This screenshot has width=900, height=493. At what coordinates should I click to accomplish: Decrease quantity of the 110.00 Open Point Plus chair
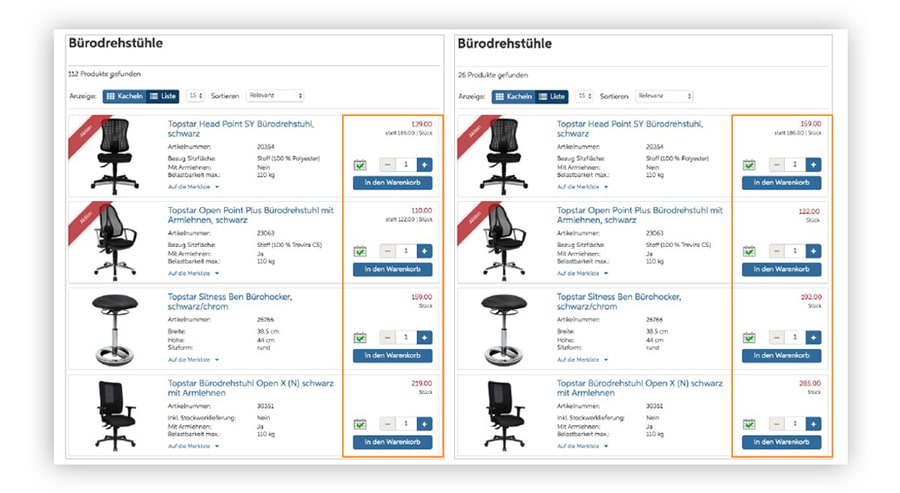(387, 251)
